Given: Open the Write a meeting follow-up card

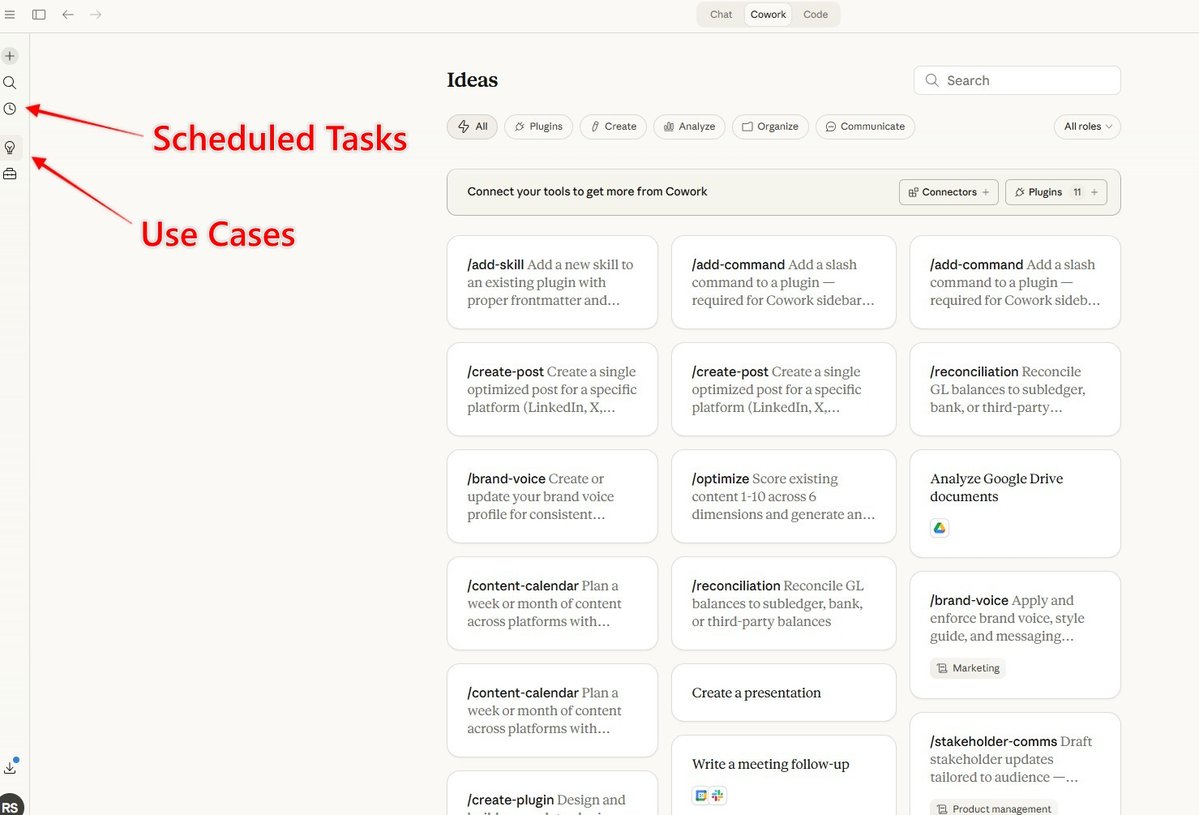Looking at the screenshot, I should (784, 775).
